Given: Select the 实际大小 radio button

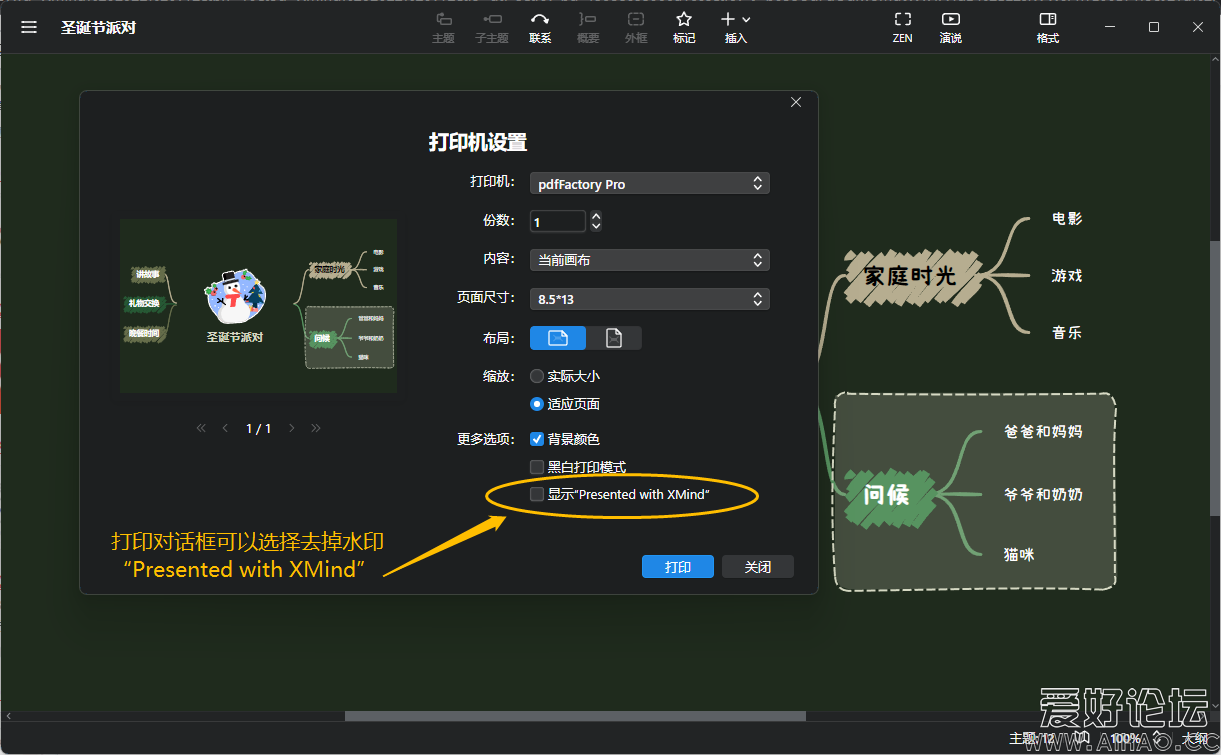Looking at the screenshot, I should coord(537,377).
